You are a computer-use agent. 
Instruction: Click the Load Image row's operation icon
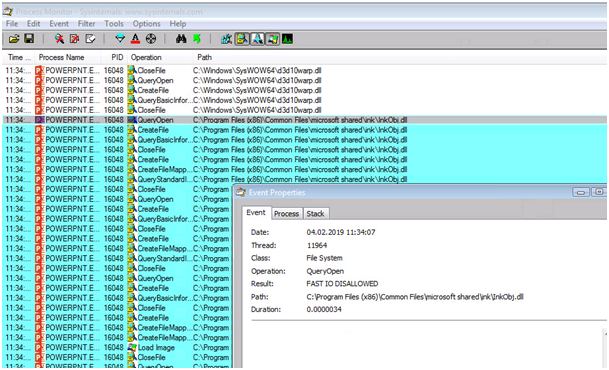[x=132, y=347]
